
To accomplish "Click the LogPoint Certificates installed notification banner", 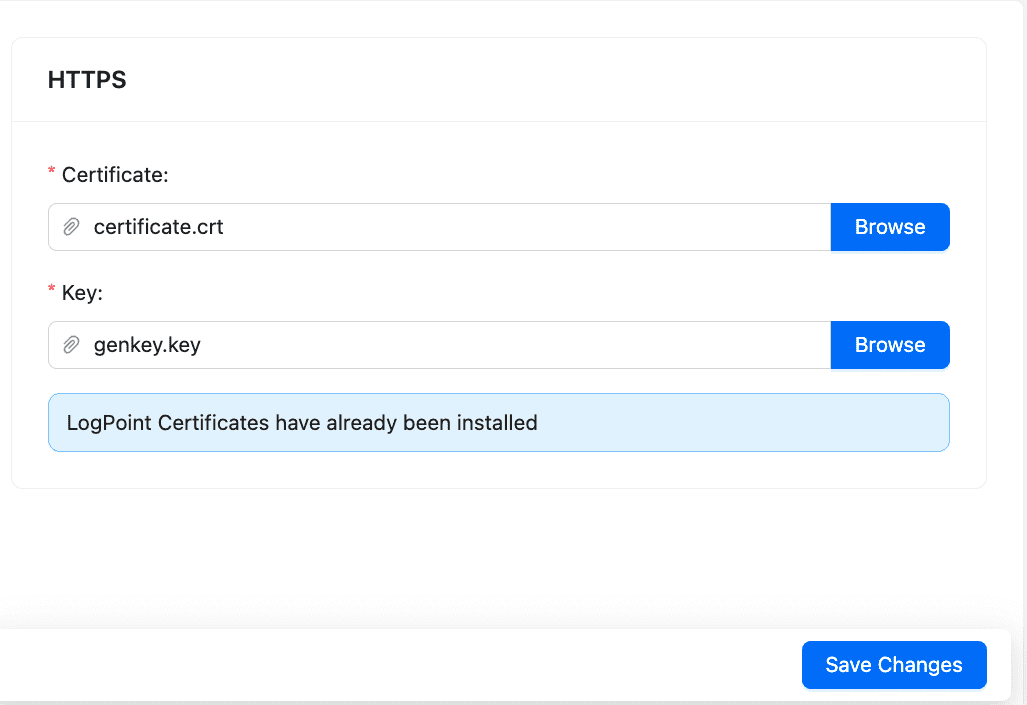I will (x=499, y=422).
